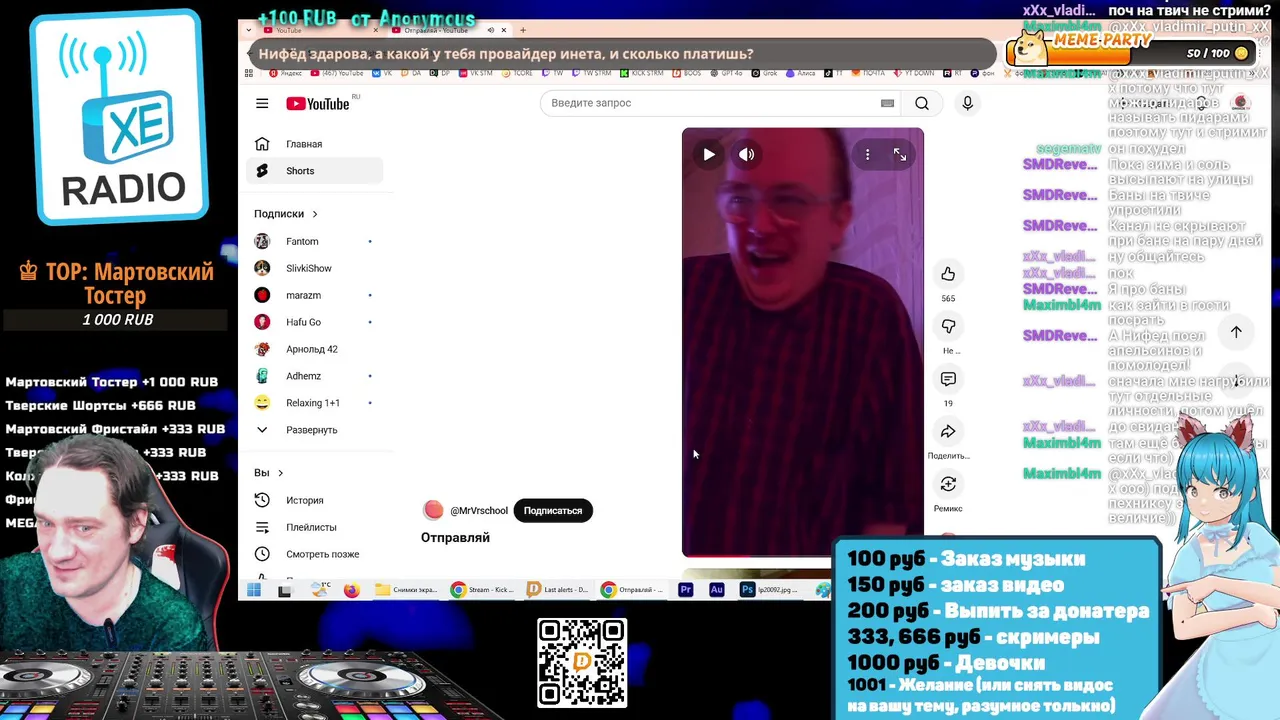Open Adobe Audition from the taskbar
This screenshot has height=720, width=1280.
pos(716,590)
